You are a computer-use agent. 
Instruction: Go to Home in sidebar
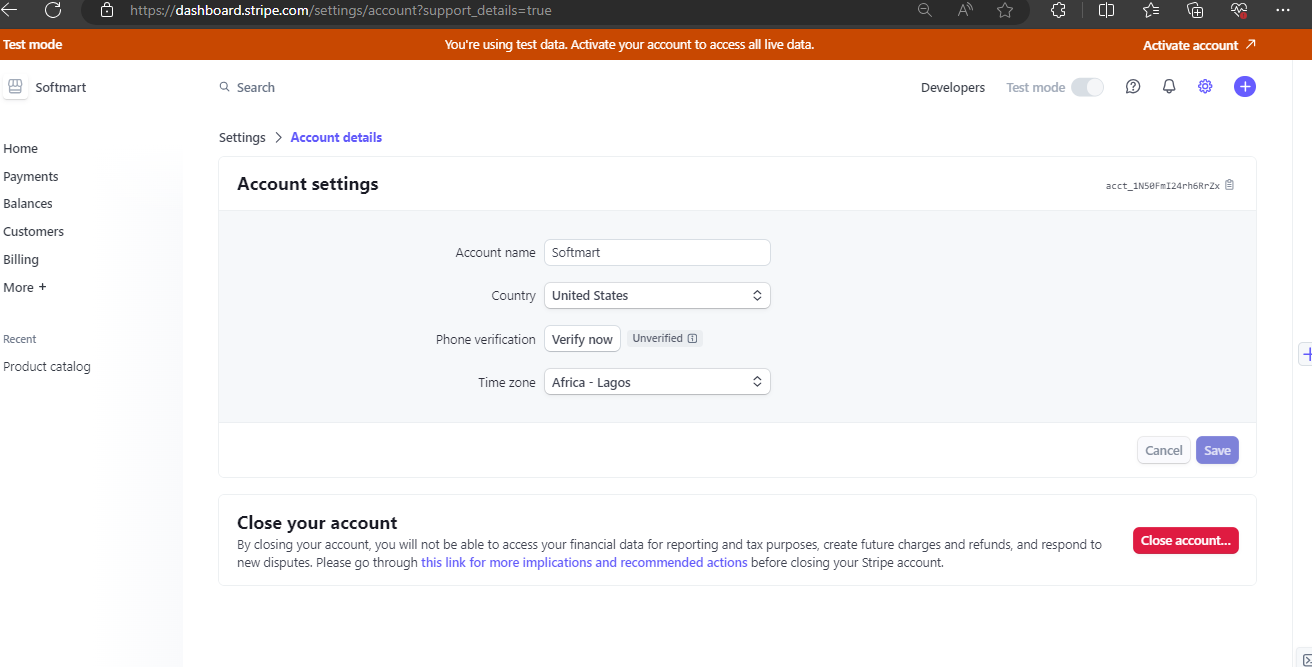pyautogui.click(x=20, y=148)
